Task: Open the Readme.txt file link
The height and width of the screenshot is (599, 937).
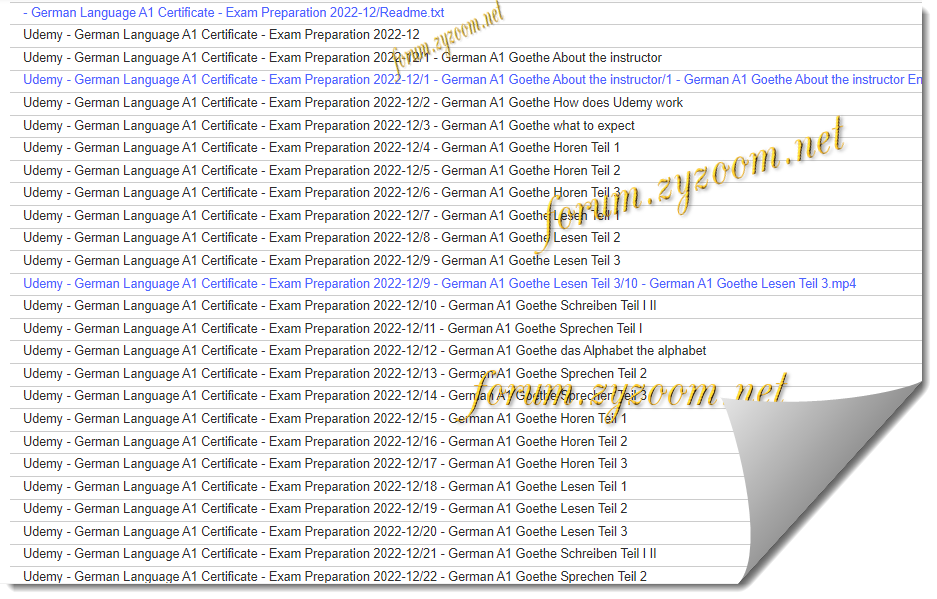Action: pyautogui.click(x=234, y=13)
